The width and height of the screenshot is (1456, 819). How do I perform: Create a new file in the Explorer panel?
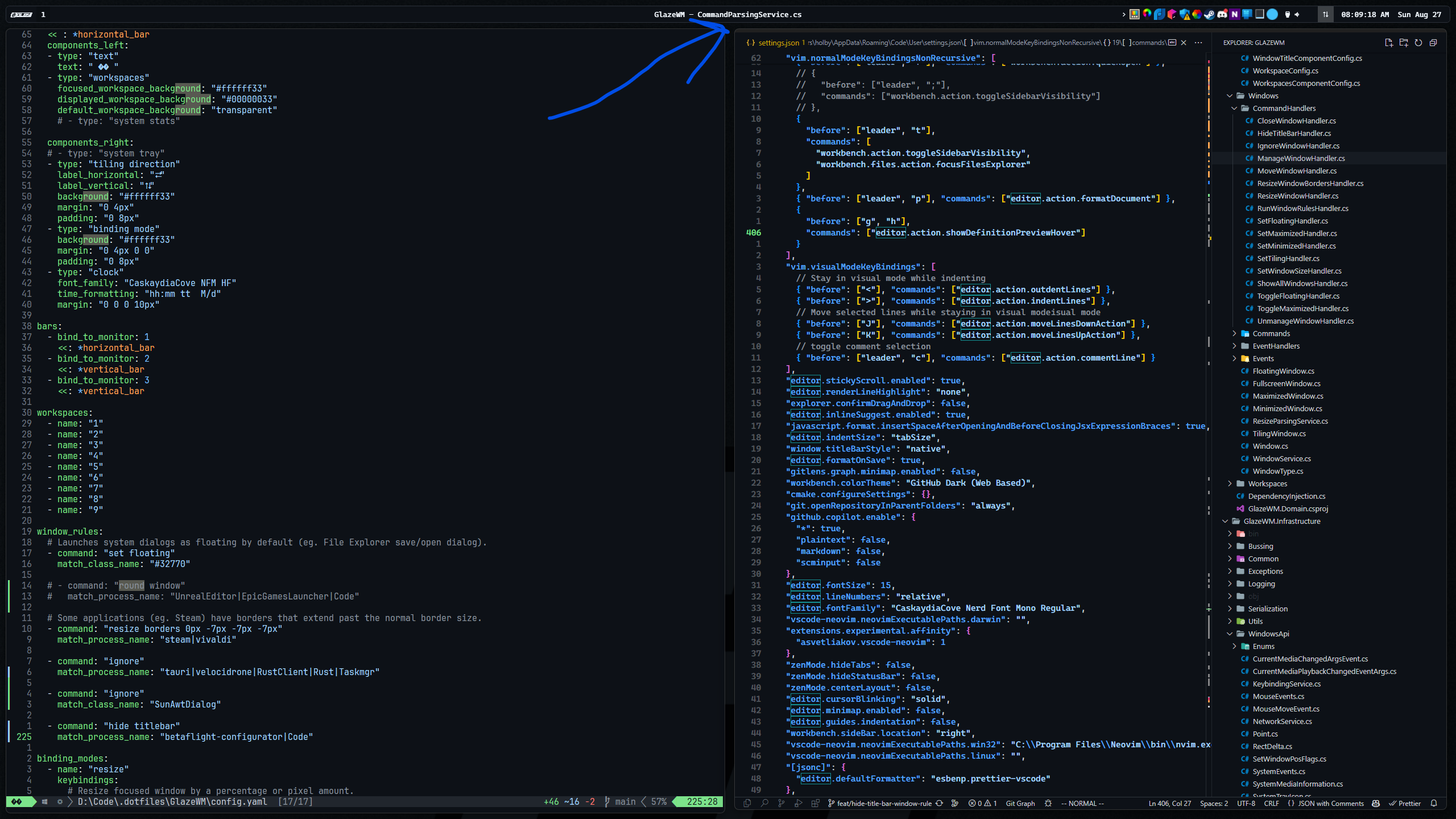click(x=1389, y=43)
